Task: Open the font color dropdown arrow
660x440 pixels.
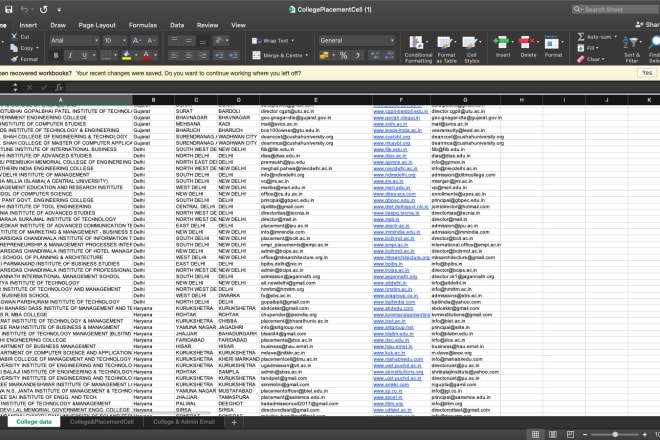Action: click(x=155, y=56)
